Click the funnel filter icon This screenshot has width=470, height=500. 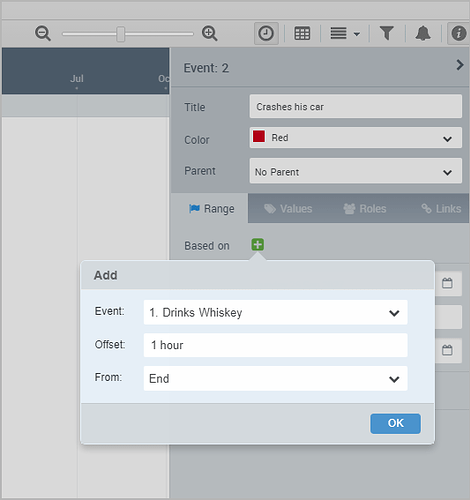click(387, 33)
